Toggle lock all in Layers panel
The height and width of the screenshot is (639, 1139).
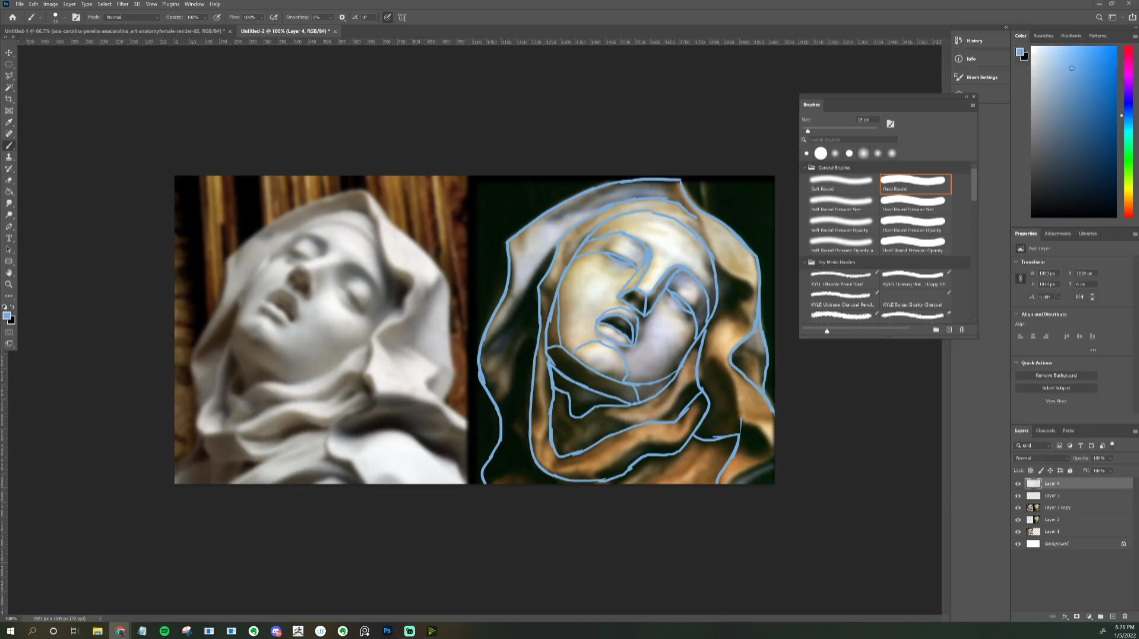pyautogui.click(x=1070, y=471)
